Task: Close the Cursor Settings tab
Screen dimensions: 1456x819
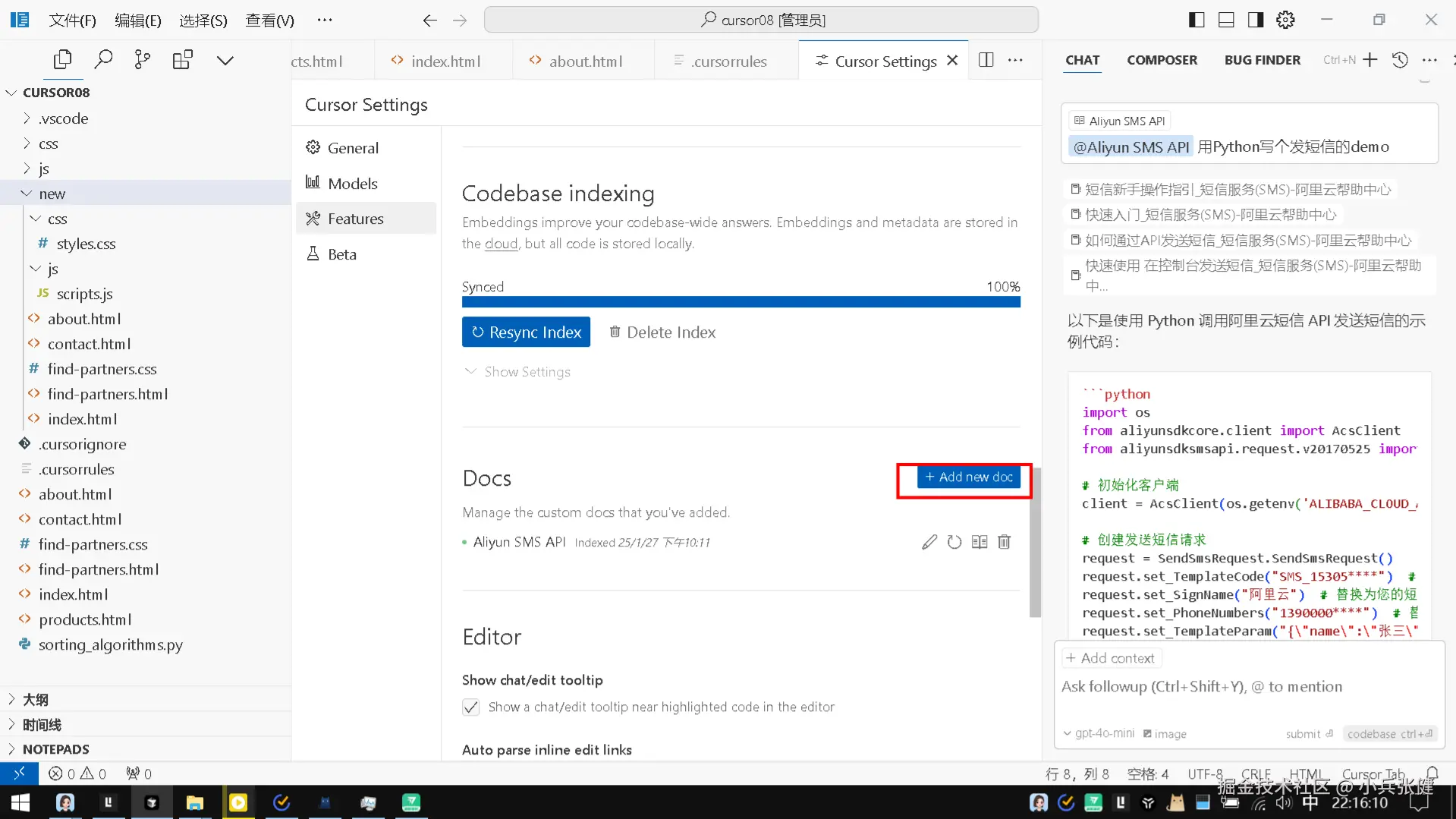Action: 952,61
